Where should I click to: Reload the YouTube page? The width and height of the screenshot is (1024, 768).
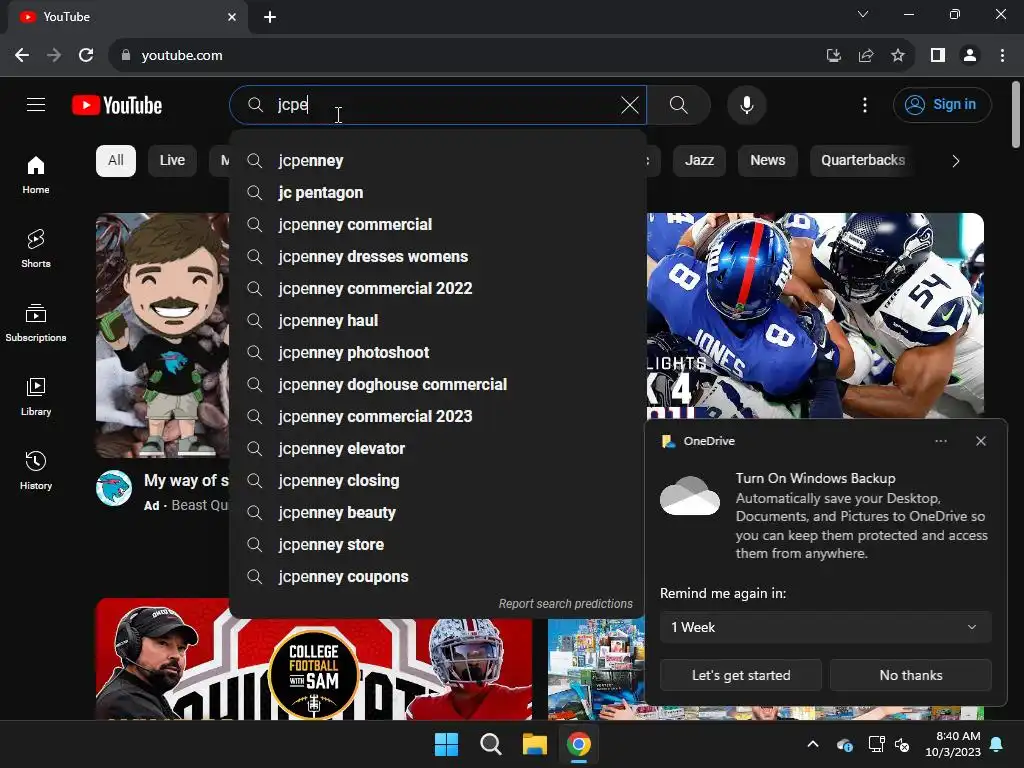pos(86,56)
